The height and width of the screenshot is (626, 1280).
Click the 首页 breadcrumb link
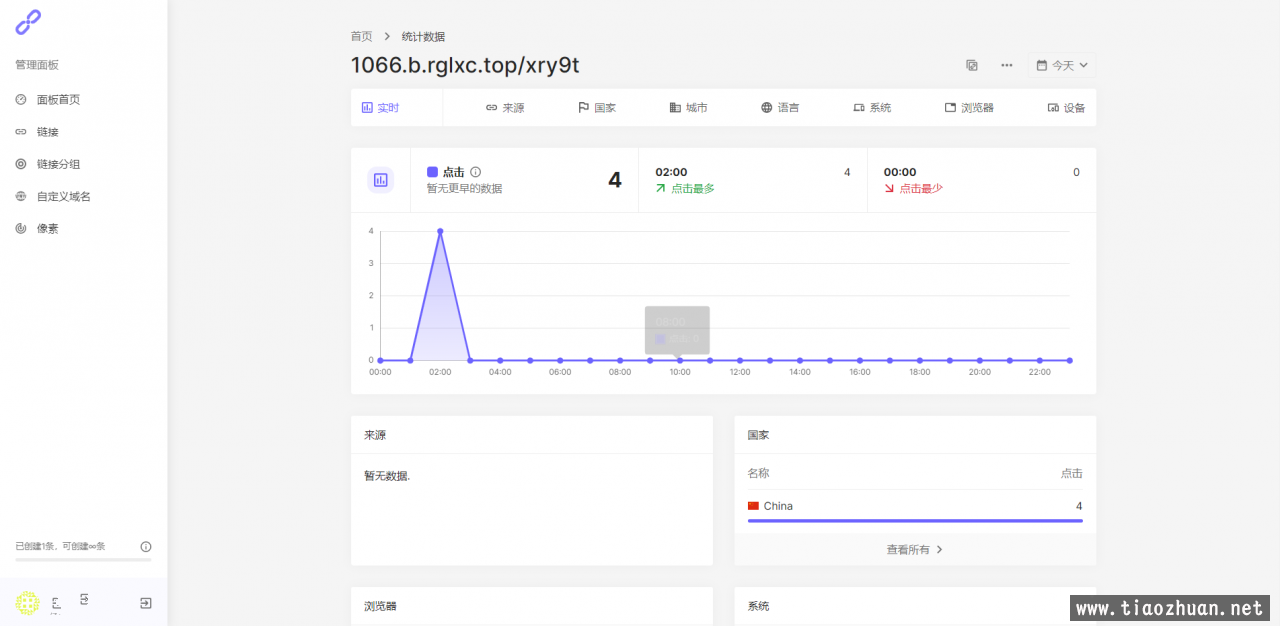(361, 36)
